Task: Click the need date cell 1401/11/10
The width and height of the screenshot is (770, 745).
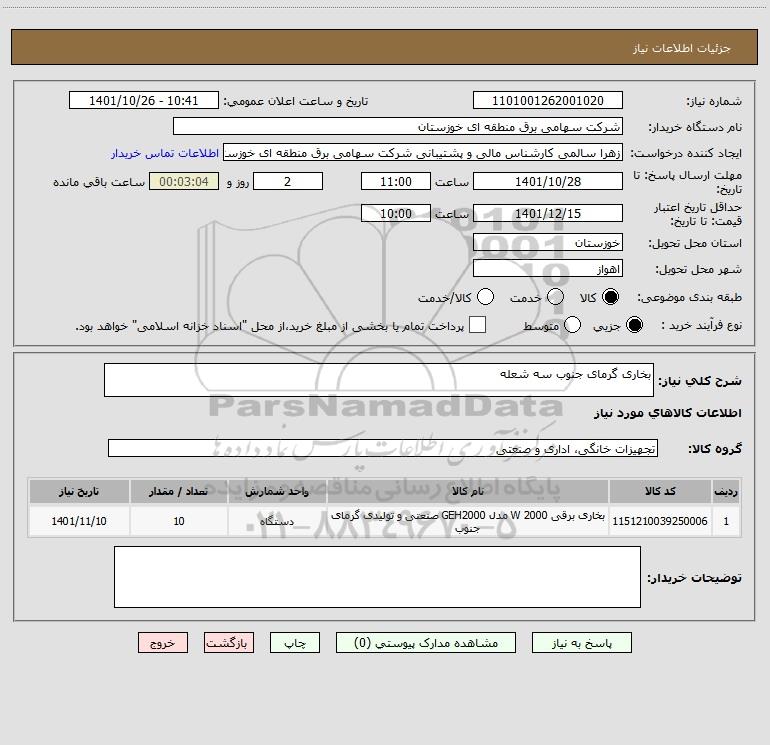Action: (x=79, y=521)
